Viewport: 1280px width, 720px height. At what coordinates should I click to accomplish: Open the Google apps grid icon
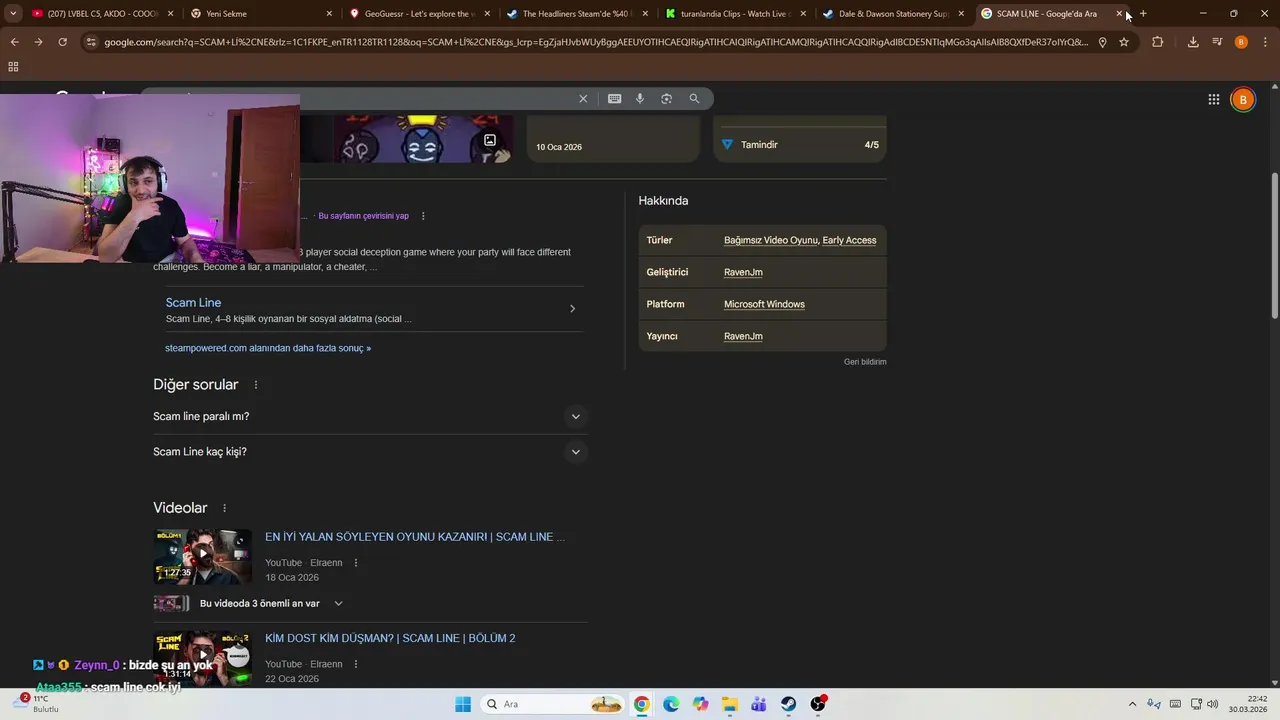[x=1213, y=99]
